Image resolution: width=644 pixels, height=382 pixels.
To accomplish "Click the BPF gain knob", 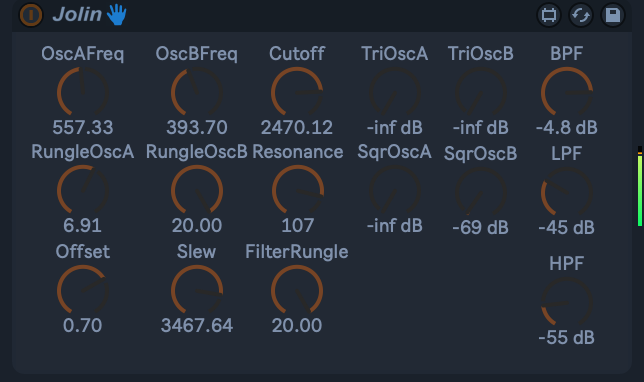I will [567, 92].
